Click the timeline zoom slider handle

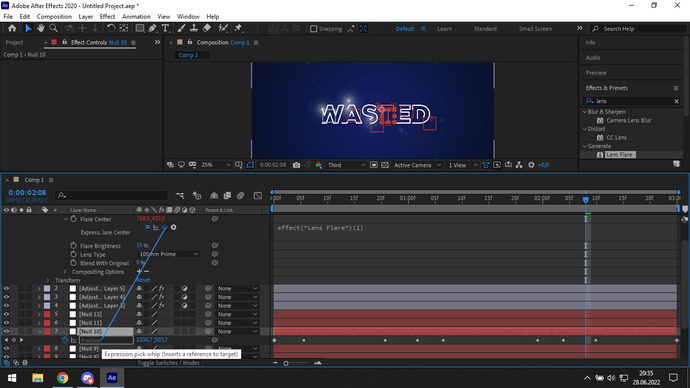286,363
